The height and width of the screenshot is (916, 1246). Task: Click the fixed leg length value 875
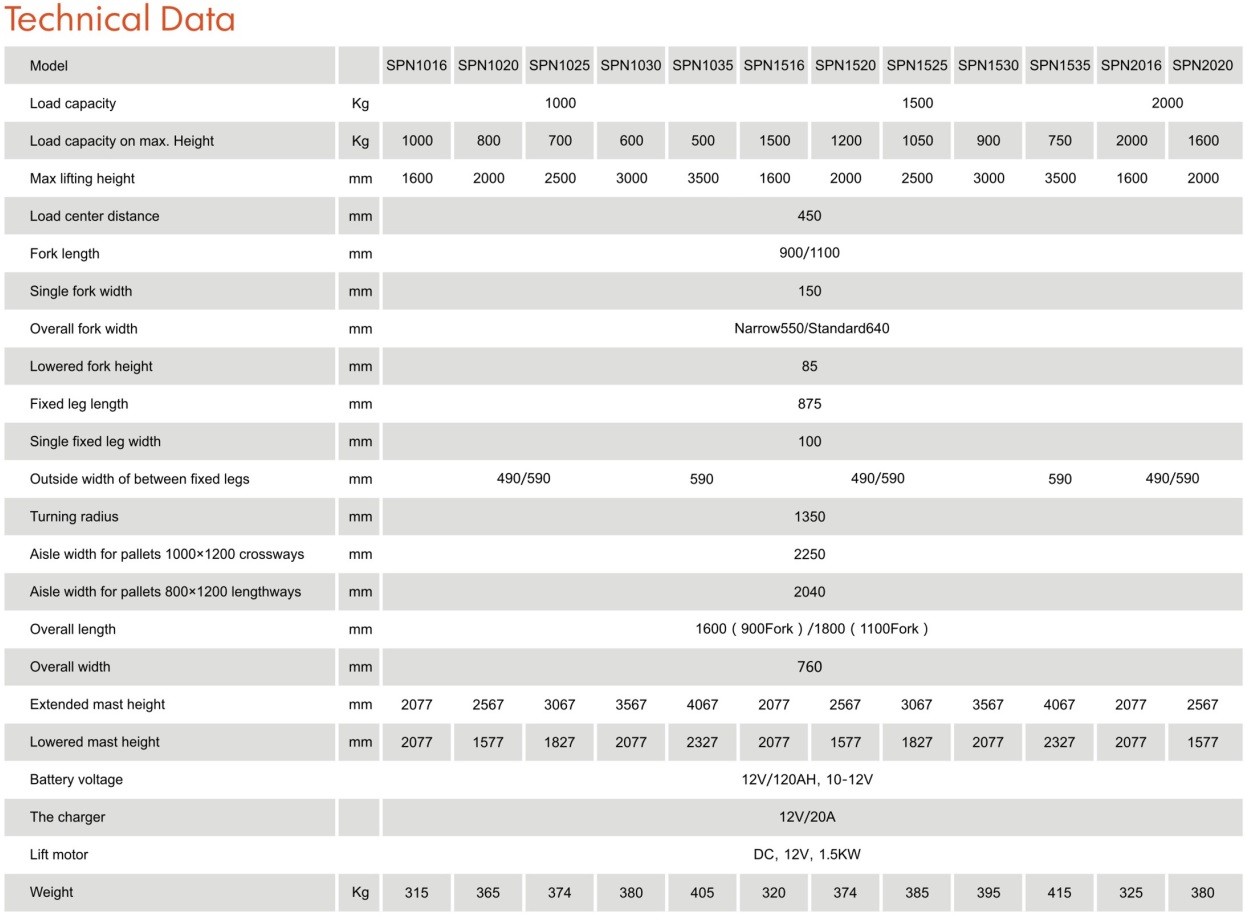810,404
